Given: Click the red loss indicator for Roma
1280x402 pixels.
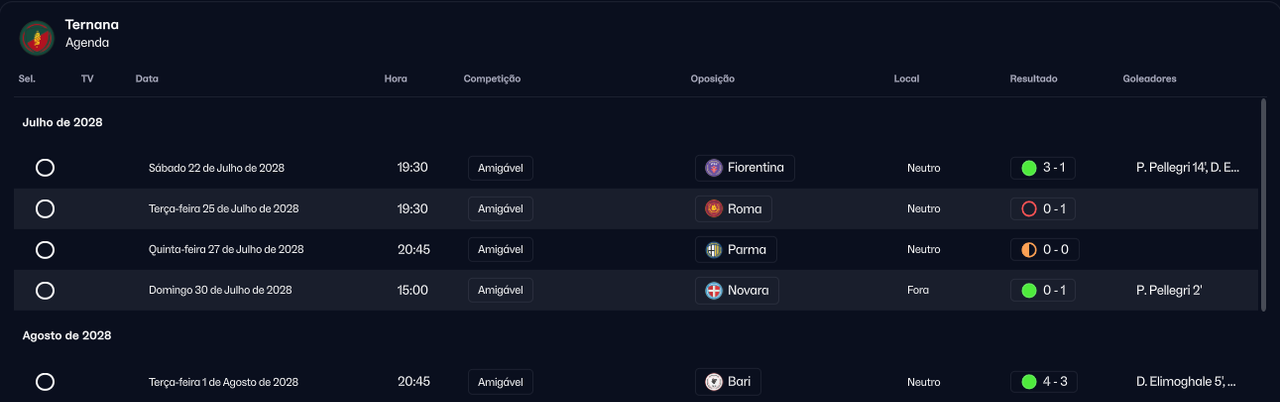Looking at the screenshot, I should pyautogui.click(x=1028, y=209).
